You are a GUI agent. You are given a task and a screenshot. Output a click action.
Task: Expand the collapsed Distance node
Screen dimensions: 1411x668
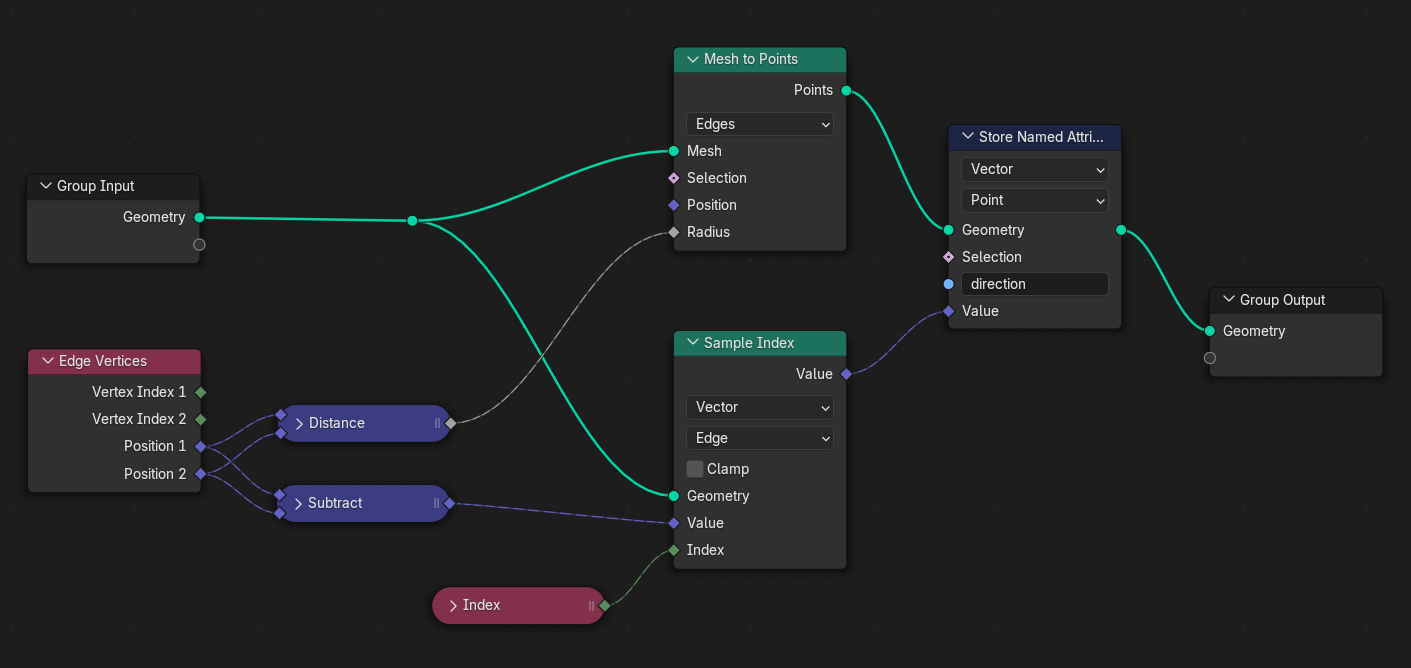pos(298,423)
